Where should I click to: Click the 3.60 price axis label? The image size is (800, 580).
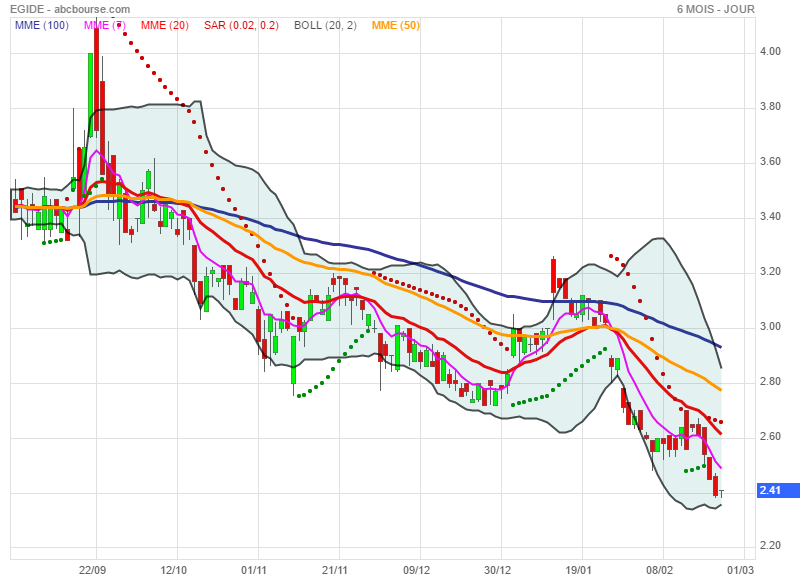pos(770,162)
